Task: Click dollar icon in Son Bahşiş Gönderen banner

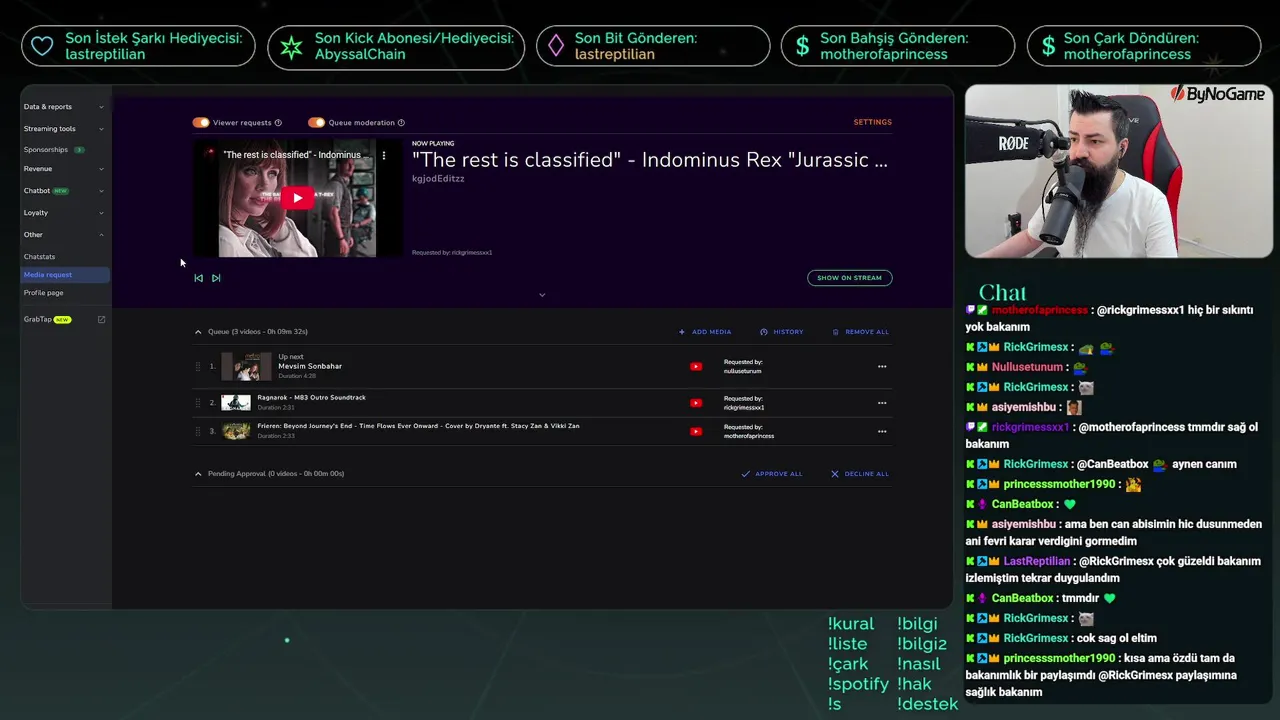Action: pyautogui.click(x=802, y=46)
